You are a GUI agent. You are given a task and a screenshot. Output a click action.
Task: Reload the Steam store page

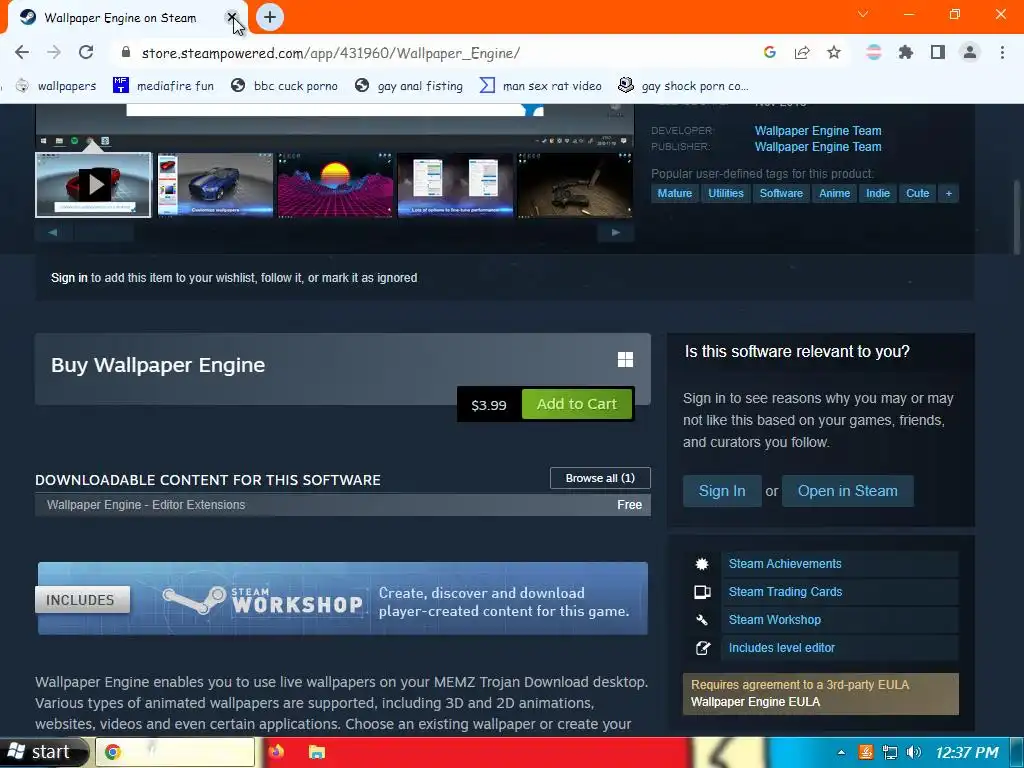click(x=86, y=52)
